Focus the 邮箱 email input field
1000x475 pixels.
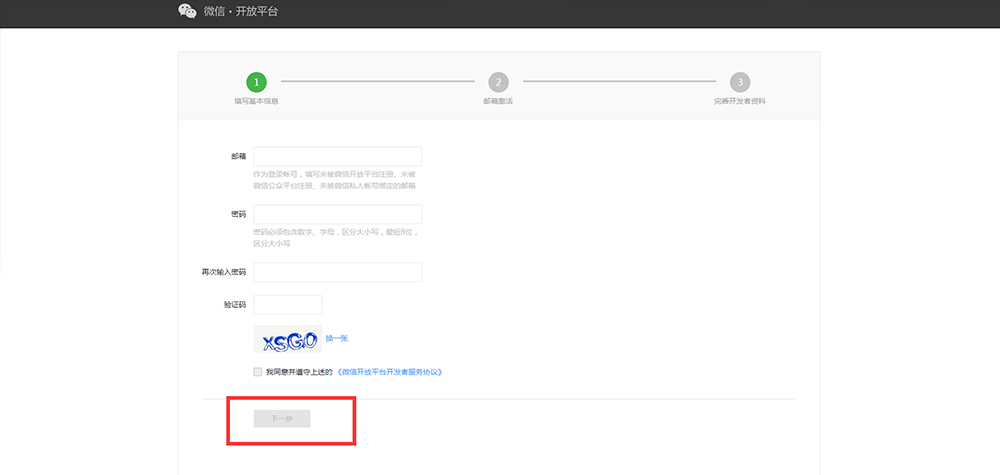pyautogui.click(x=337, y=156)
